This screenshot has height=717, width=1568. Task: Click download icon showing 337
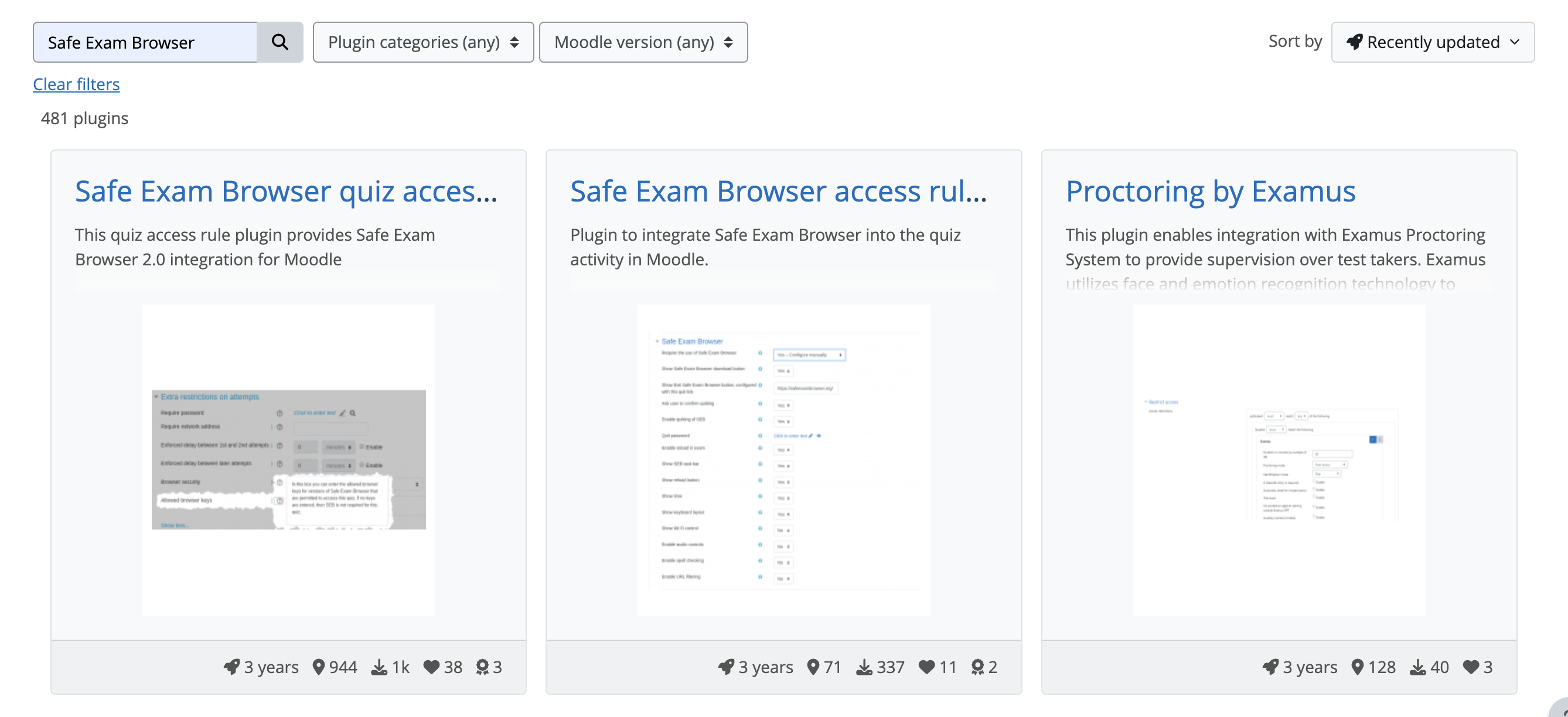pyautogui.click(x=864, y=667)
